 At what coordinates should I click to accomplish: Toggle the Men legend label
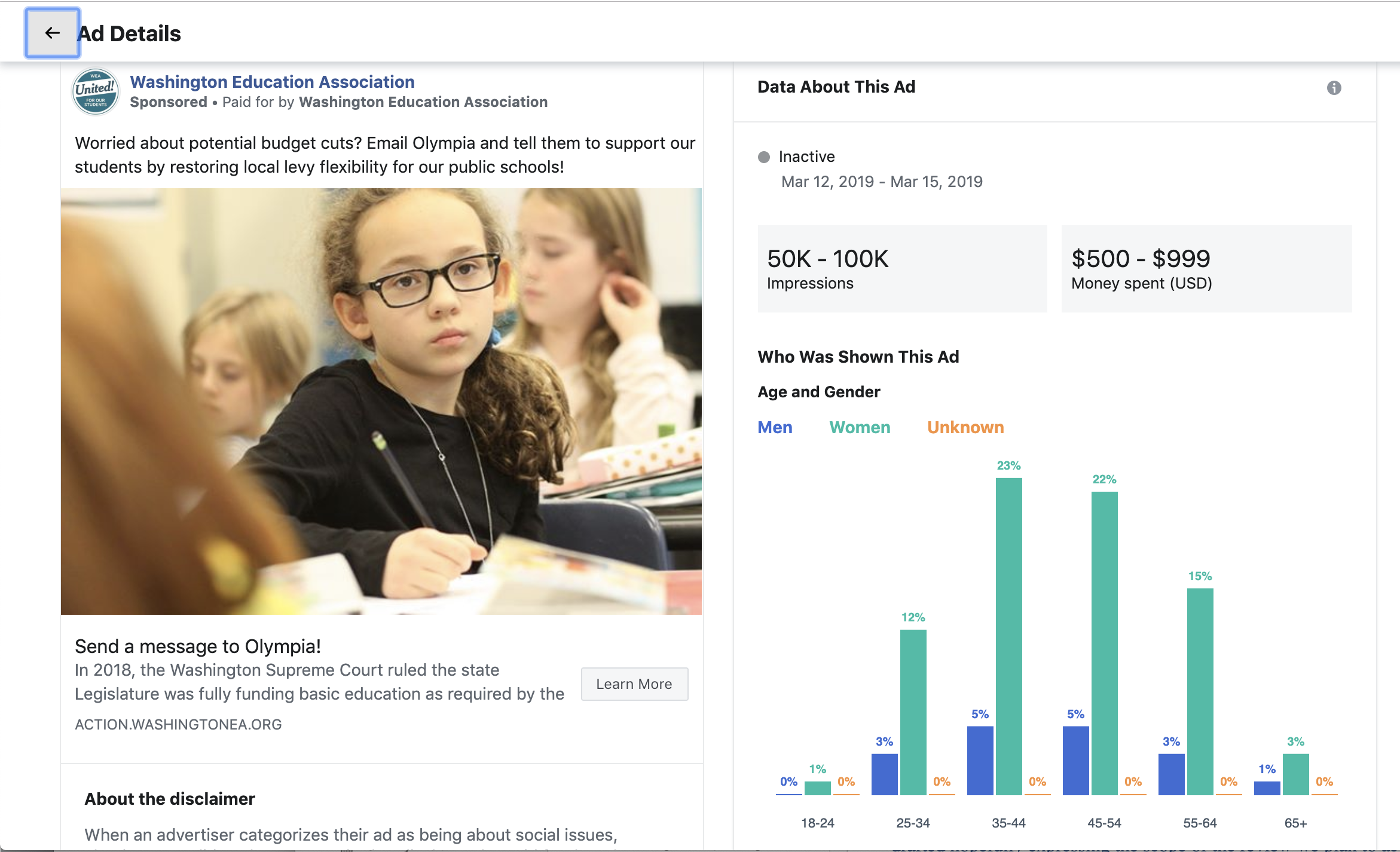click(x=775, y=427)
